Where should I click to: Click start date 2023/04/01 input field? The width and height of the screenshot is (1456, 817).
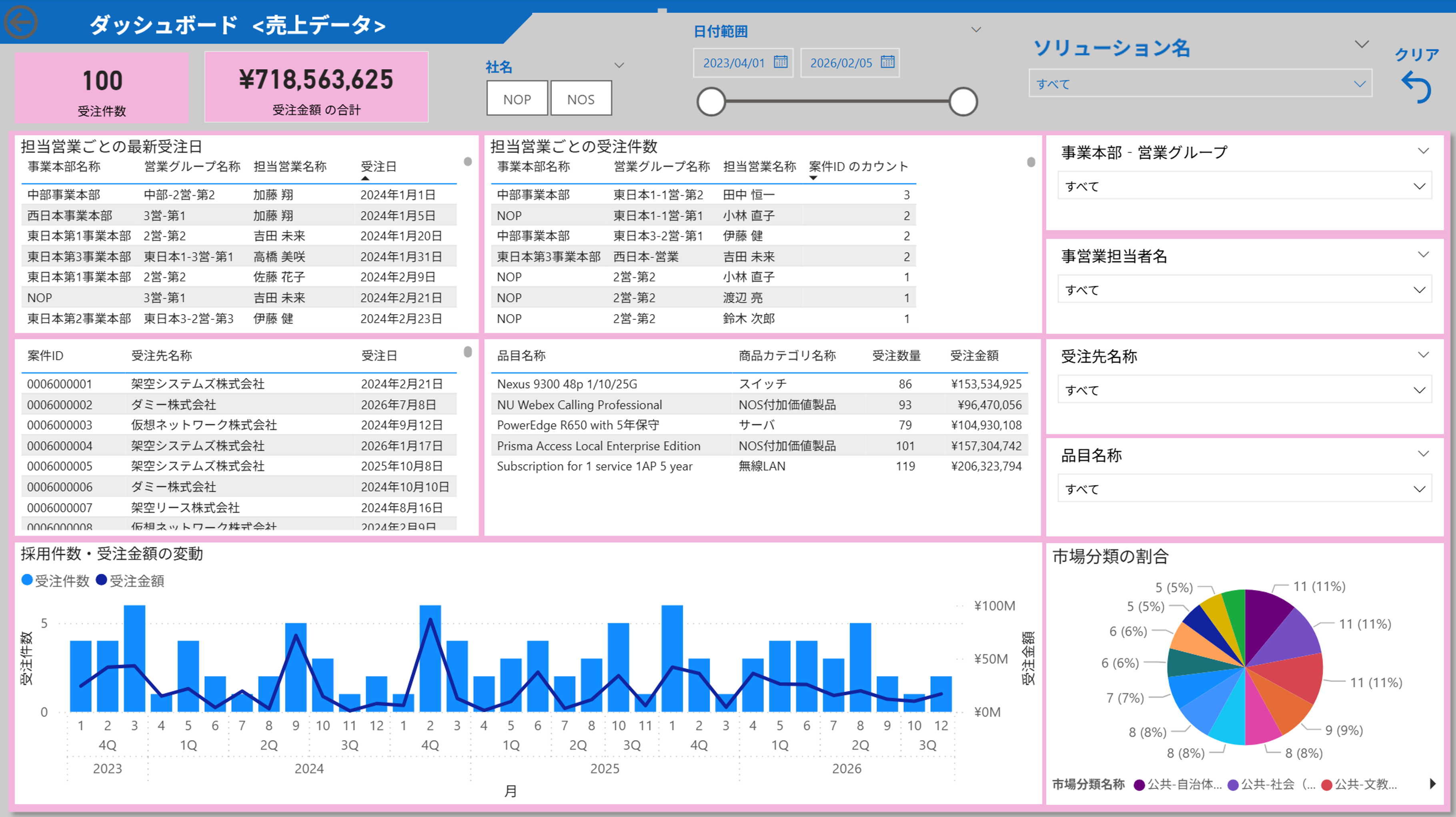click(733, 63)
